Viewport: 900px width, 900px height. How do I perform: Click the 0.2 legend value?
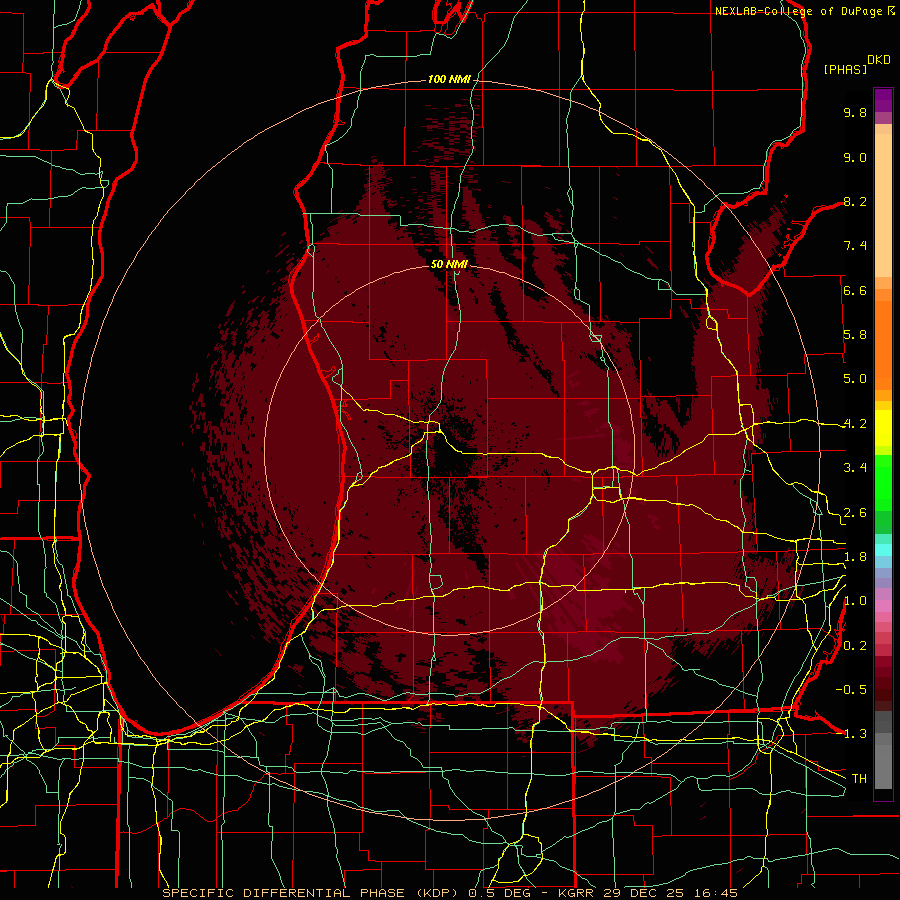[855, 646]
